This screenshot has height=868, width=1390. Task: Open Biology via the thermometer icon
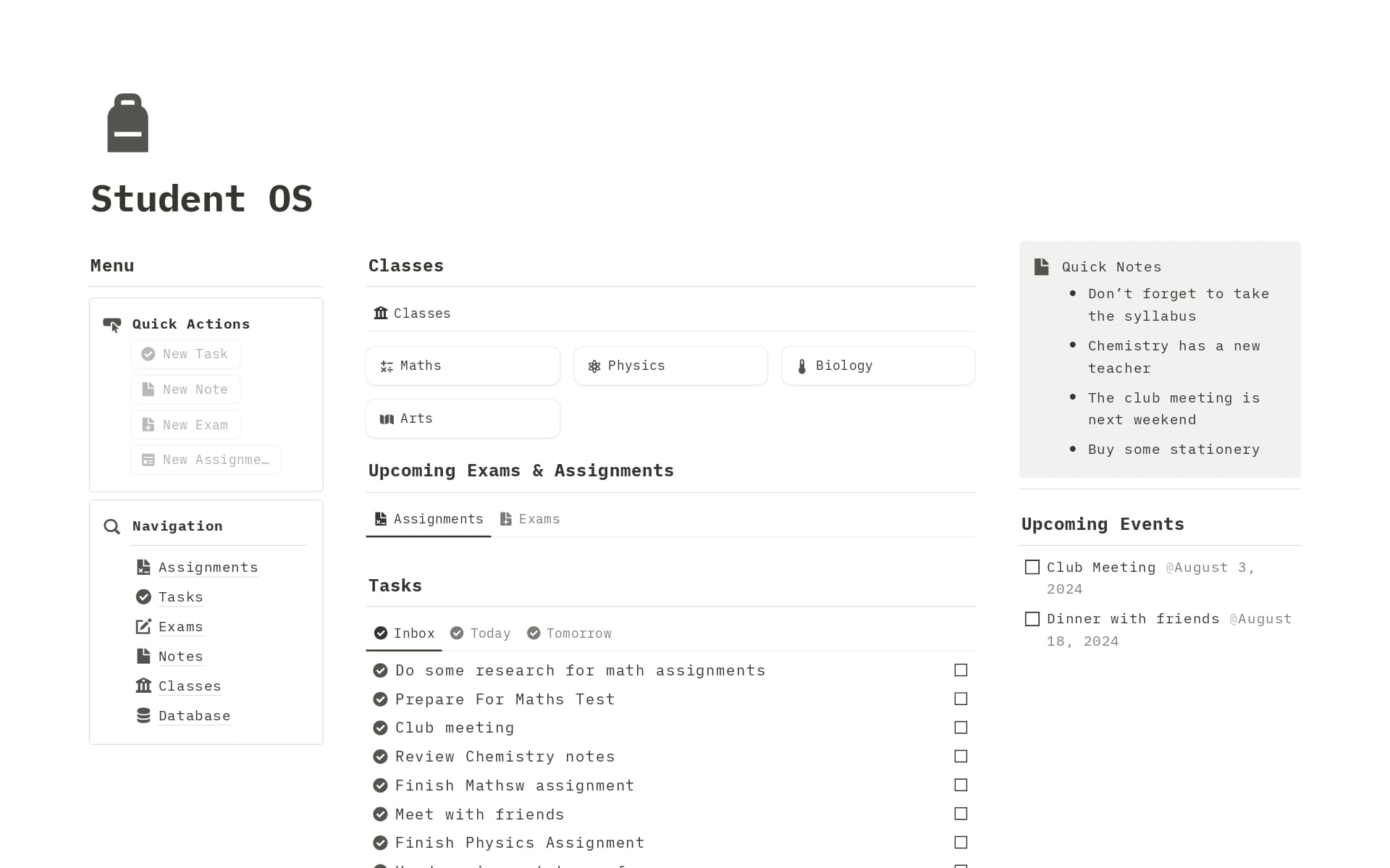[801, 366]
